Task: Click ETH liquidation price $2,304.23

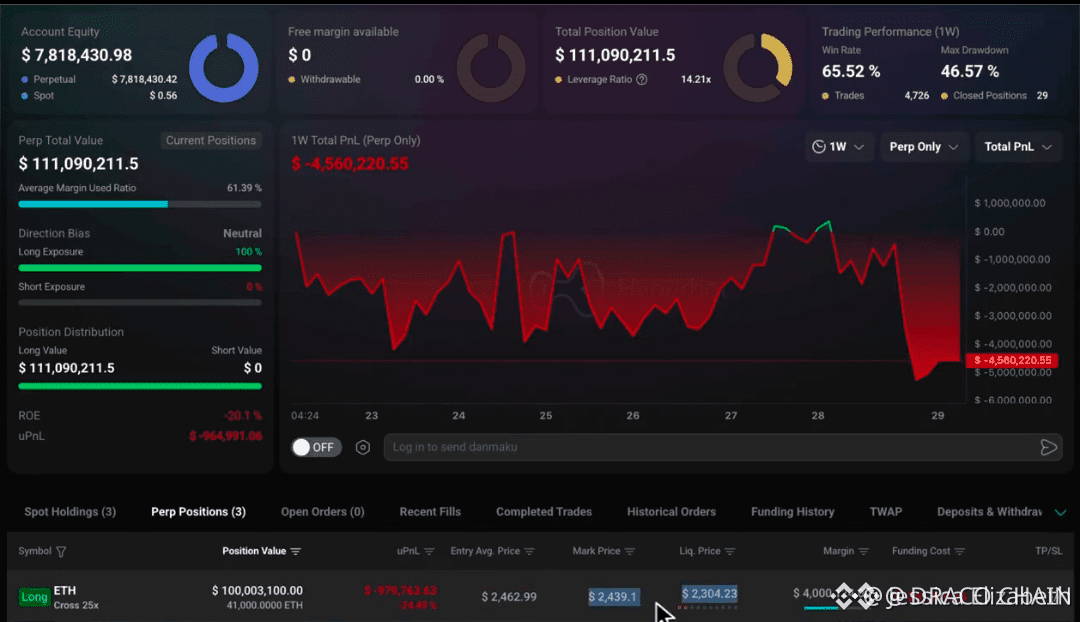Action: point(709,593)
